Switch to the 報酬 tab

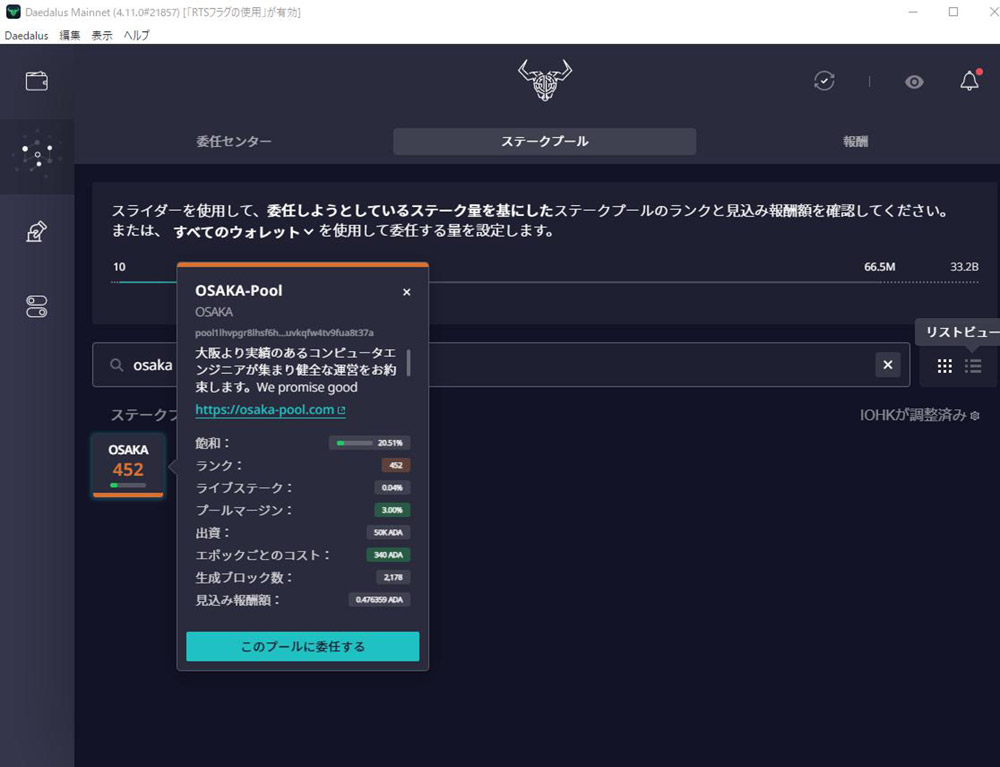coord(855,142)
